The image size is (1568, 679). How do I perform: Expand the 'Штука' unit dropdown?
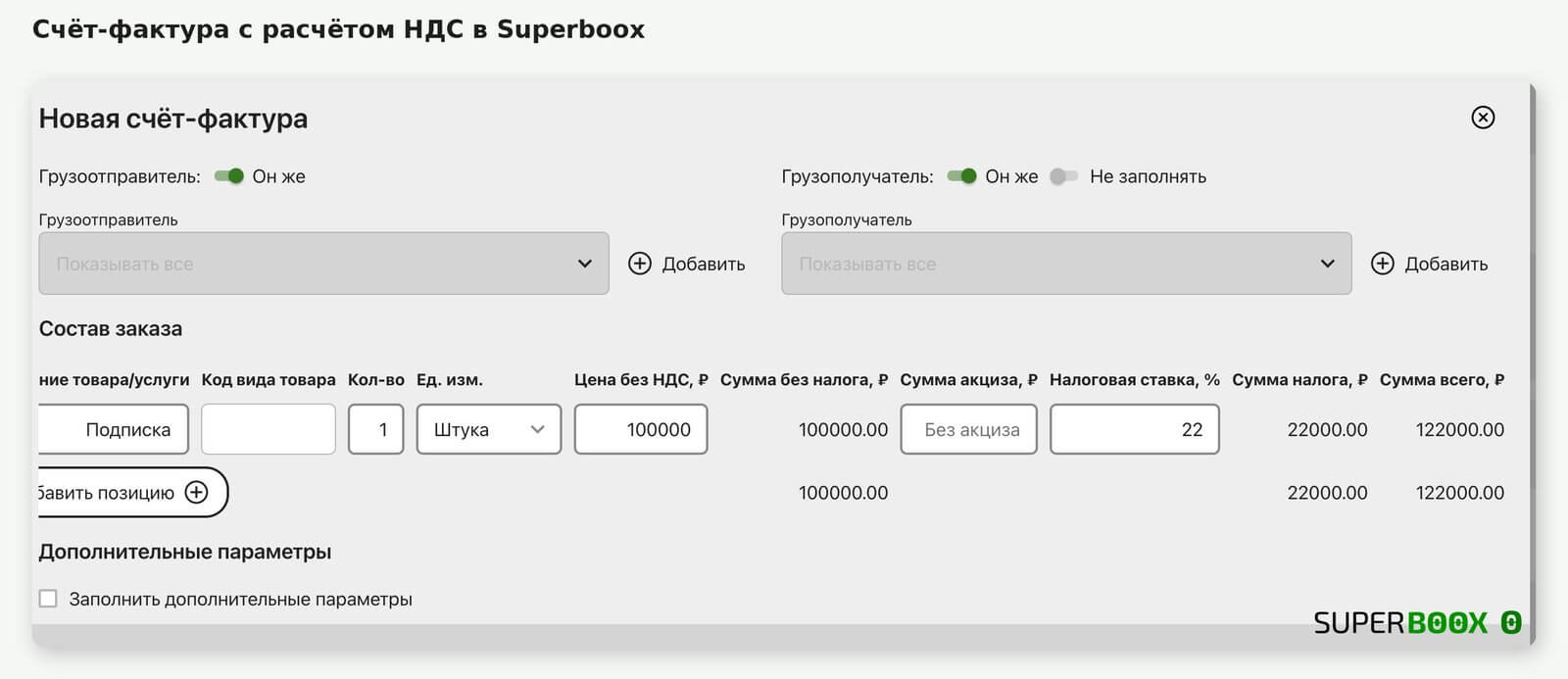[489, 429]
